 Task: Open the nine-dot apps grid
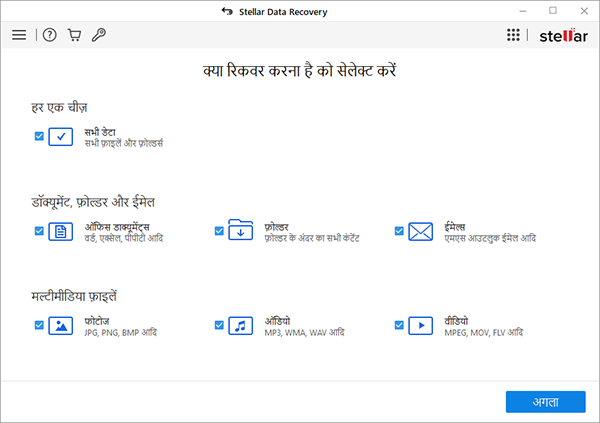tap(513, 35)
